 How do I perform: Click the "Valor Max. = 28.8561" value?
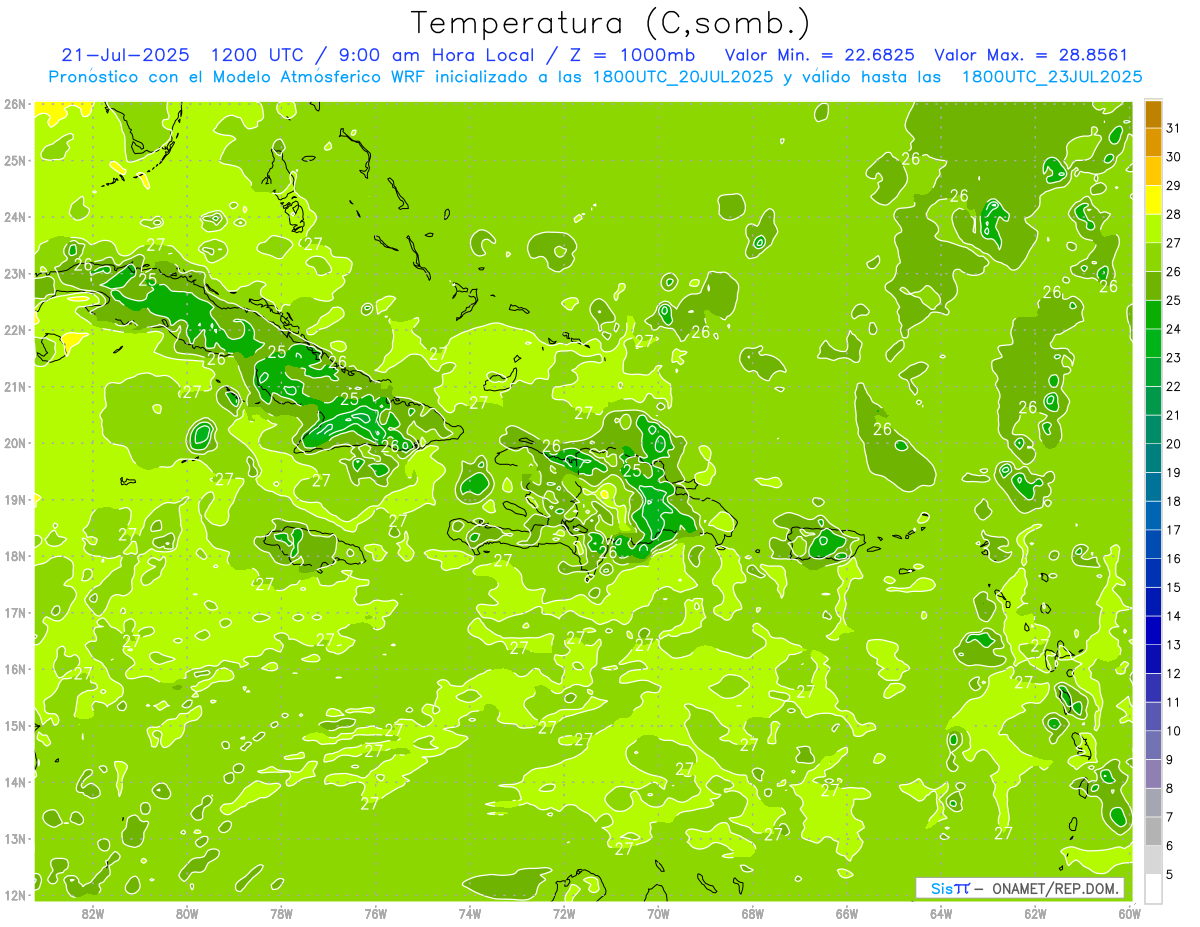(1030, 55)
